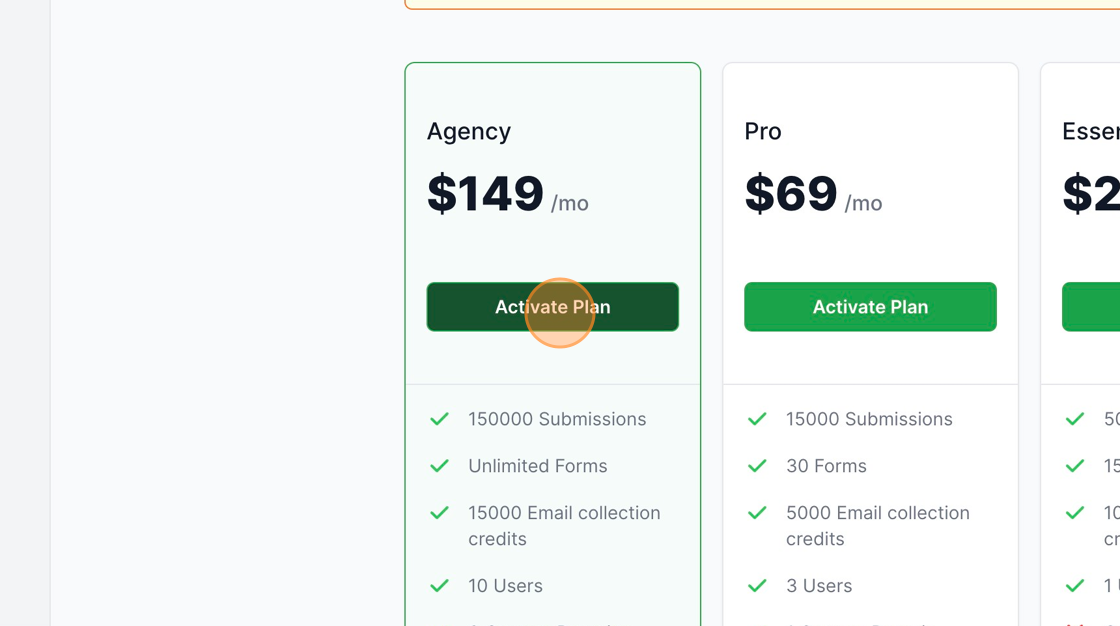Click the checkmark beside 1 User in Essential

1075,586
